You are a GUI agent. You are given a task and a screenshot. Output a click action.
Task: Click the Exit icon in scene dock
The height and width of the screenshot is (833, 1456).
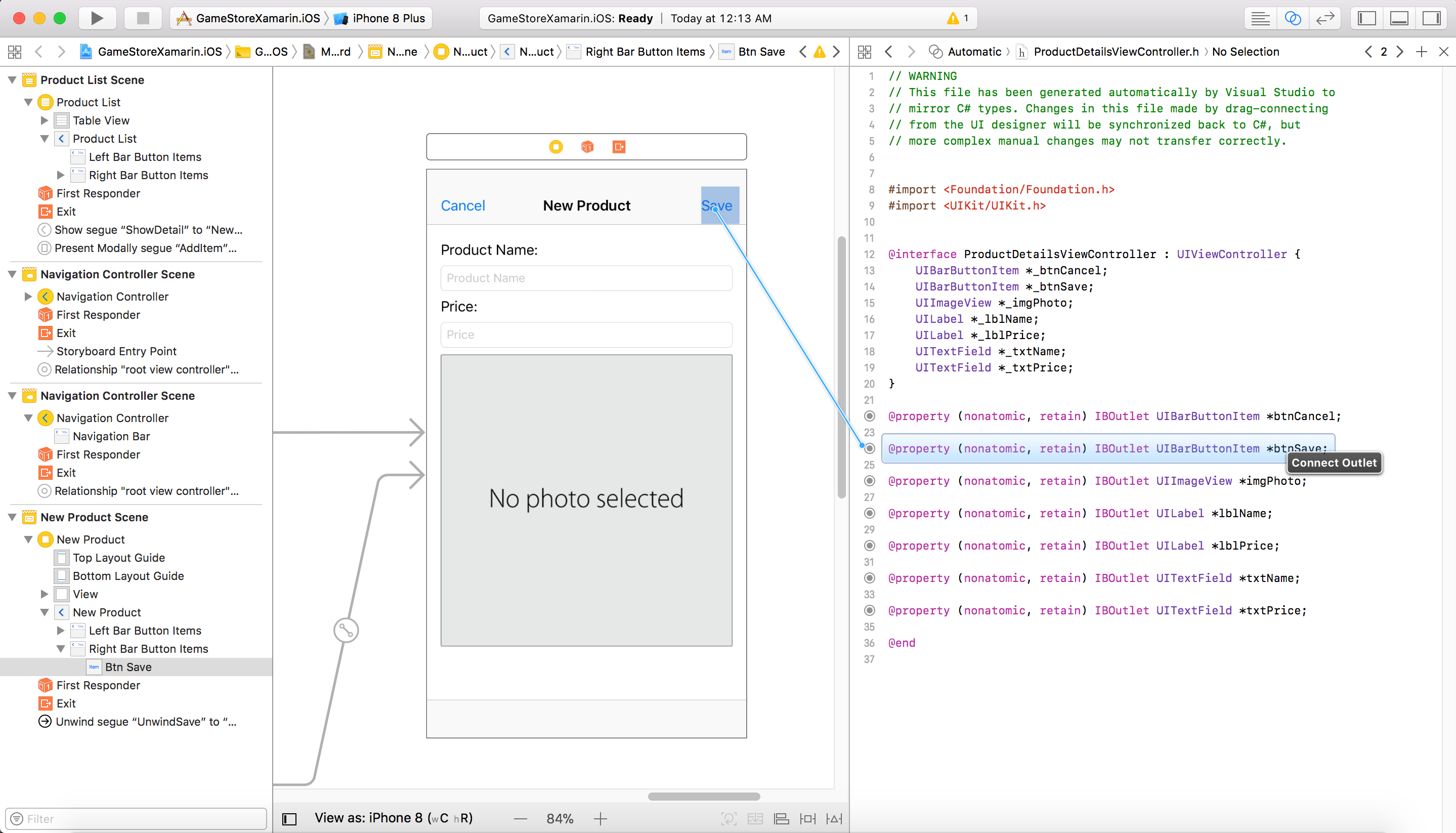(619, 147)
